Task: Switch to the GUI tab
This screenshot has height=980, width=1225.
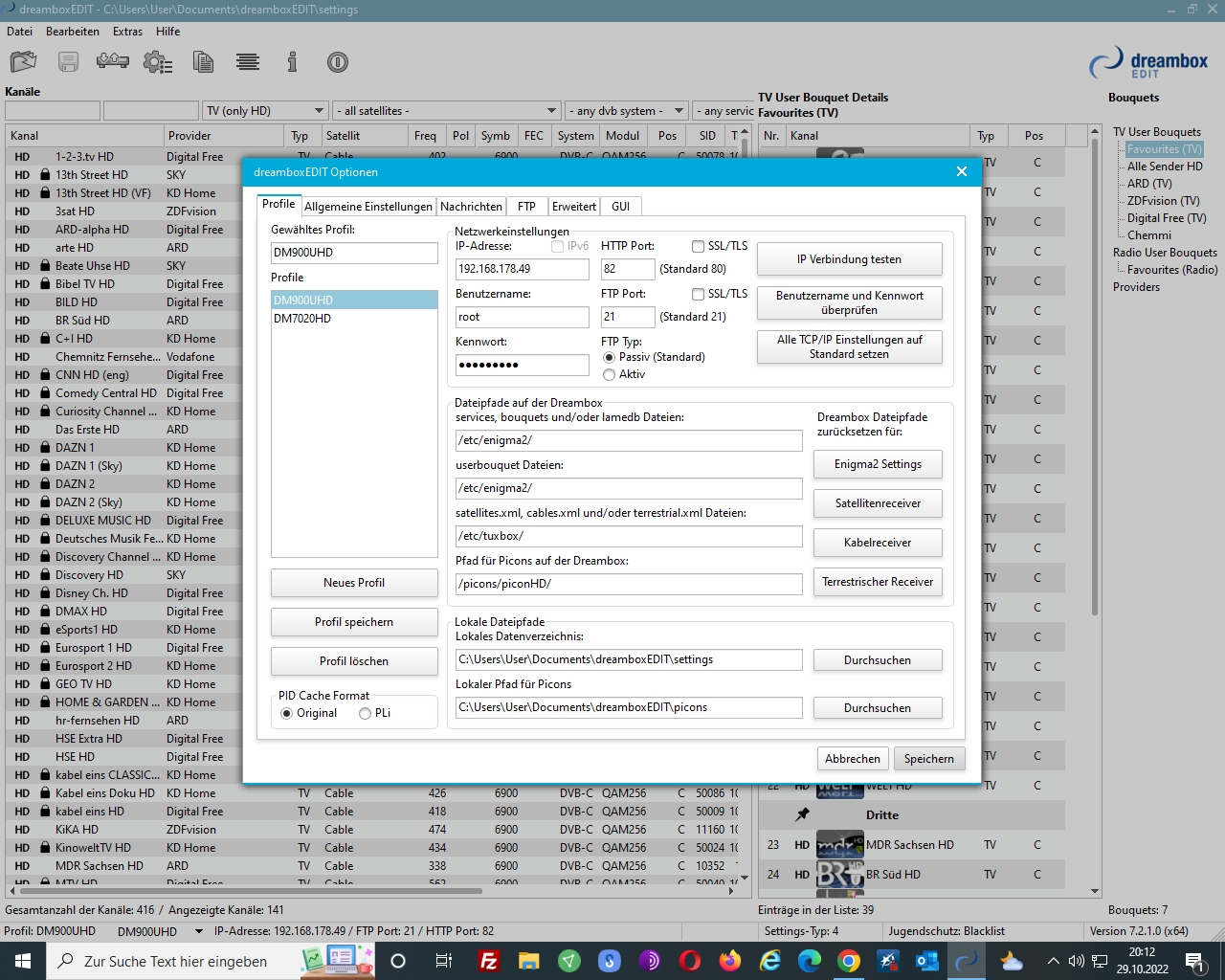Action: coord(621,207)
